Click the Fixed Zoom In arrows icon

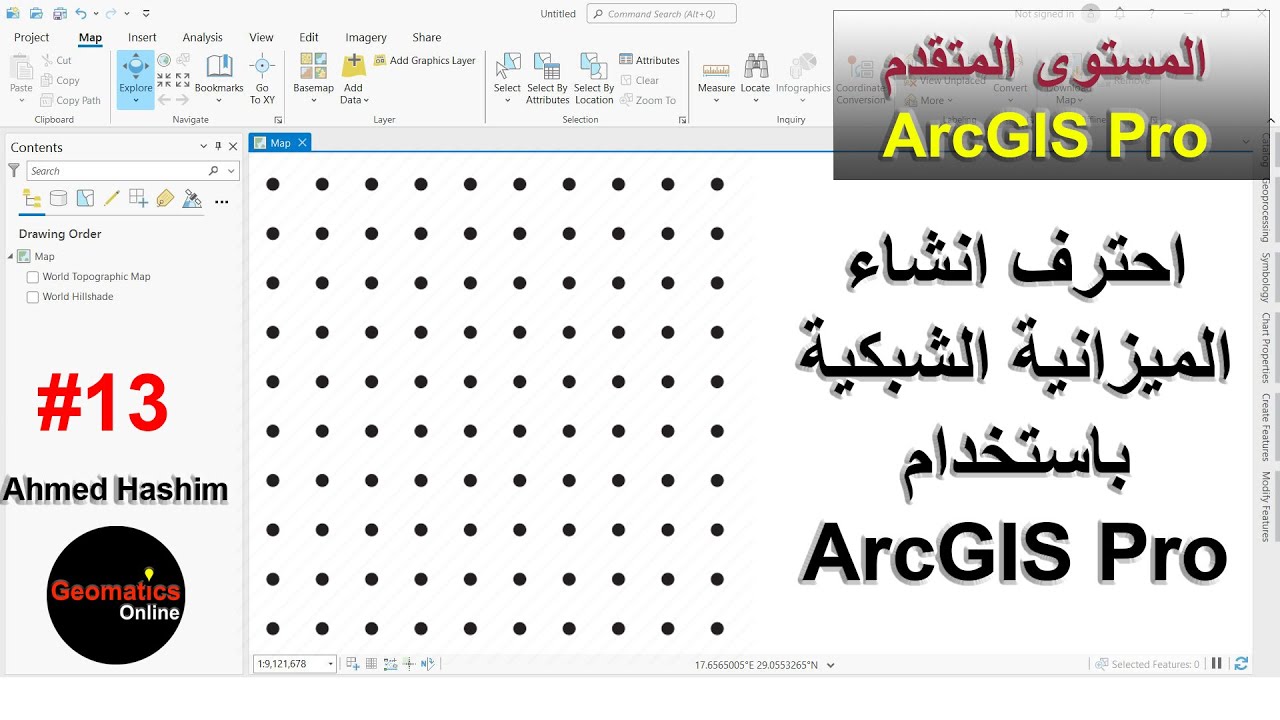tap(164, 80)
